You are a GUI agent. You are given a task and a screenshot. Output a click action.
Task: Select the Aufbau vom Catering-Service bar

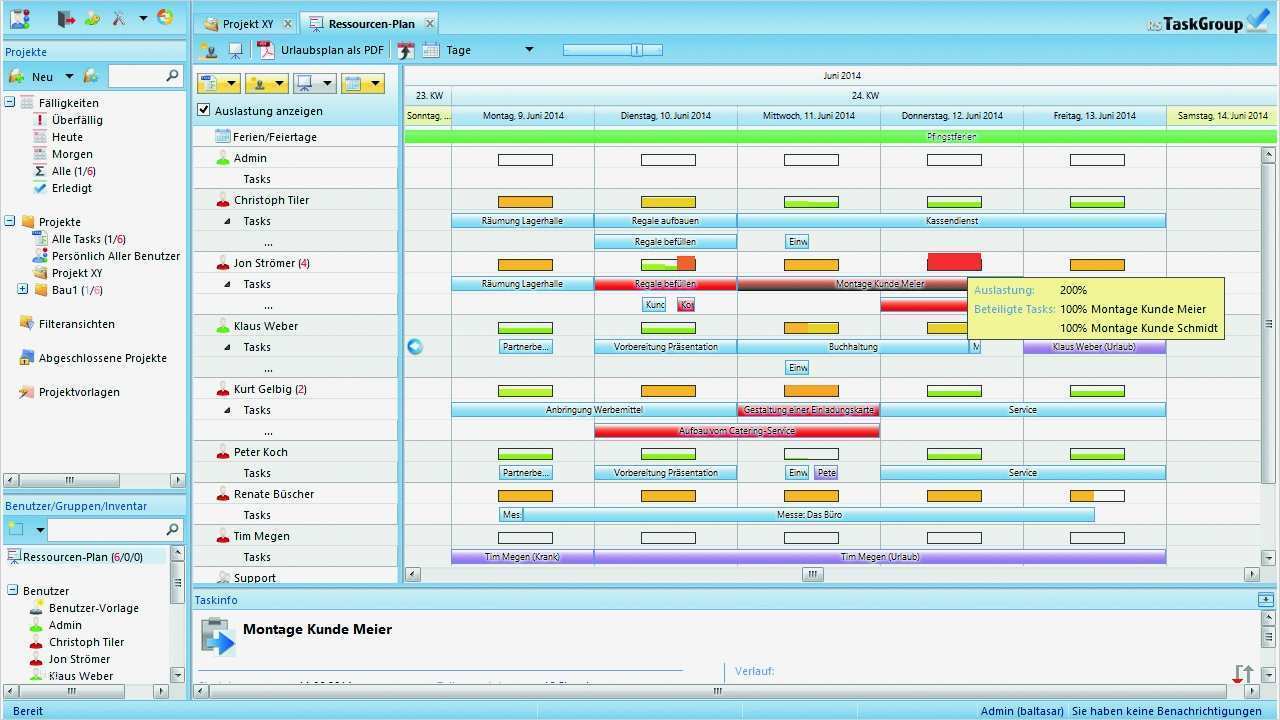pos(737,431)
